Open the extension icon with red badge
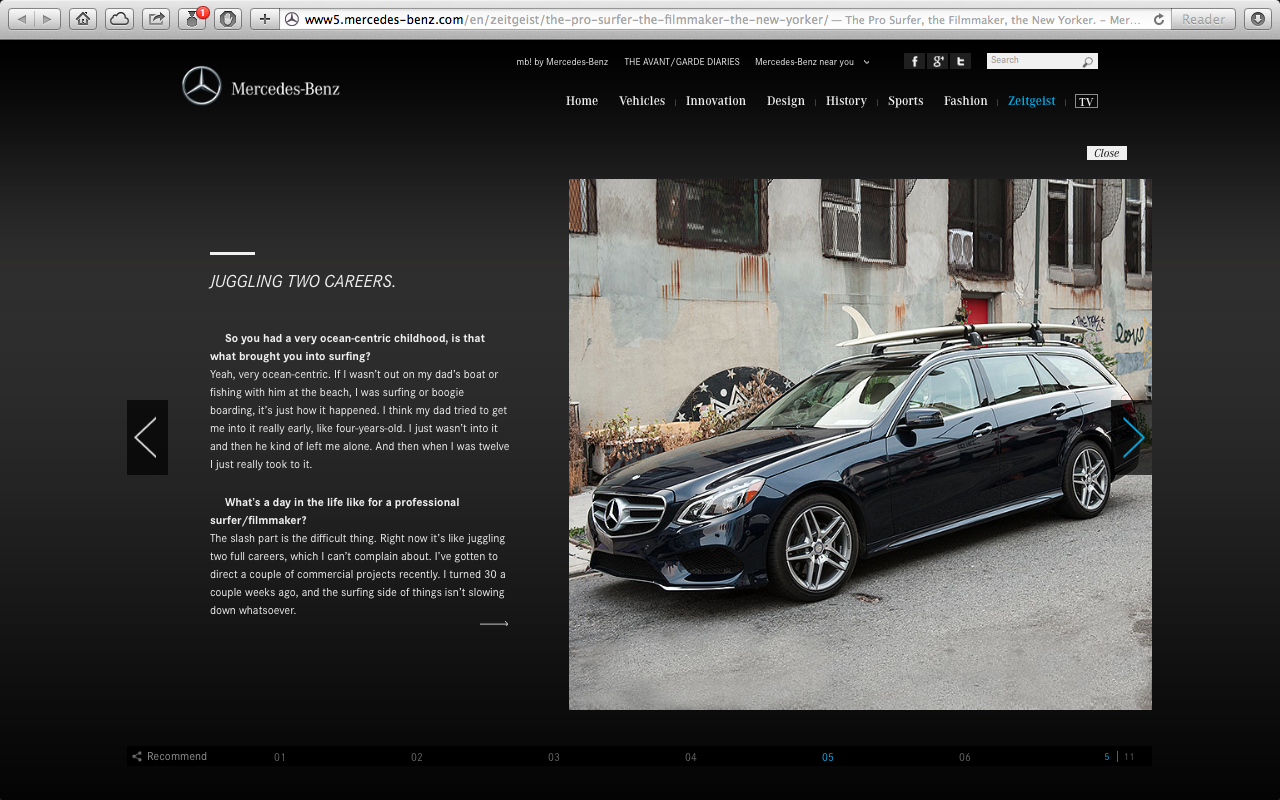Image resolution: width=1280 pixels, height=800 pixels. point(192,19)
